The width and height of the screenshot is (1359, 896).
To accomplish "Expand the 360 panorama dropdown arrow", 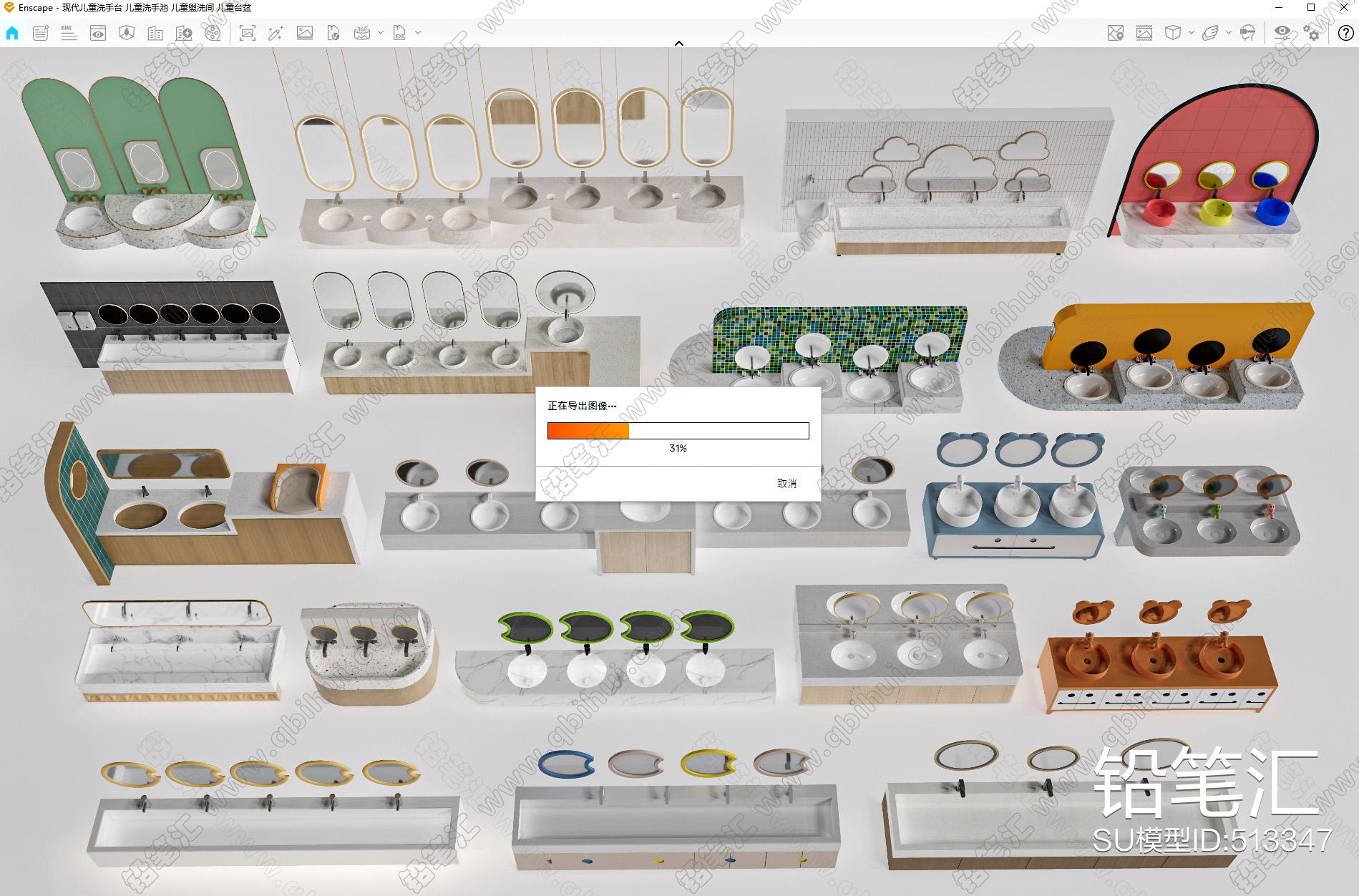I will pyautogui.click(x=381, y=32).
